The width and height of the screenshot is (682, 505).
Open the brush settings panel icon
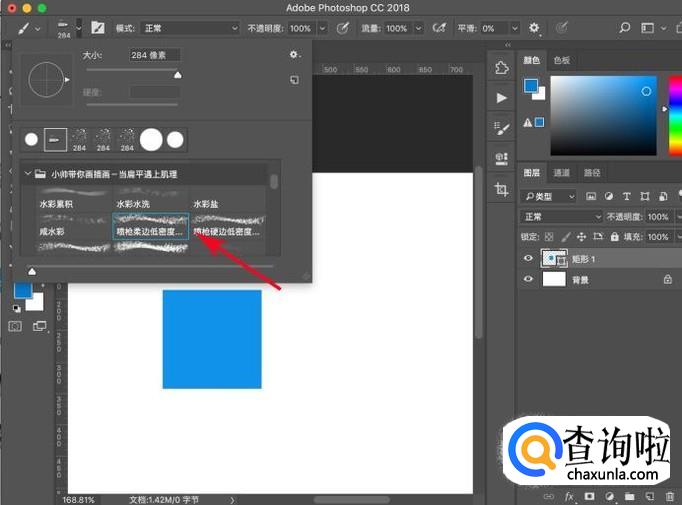pyautogui.click(x=100, y=28)
